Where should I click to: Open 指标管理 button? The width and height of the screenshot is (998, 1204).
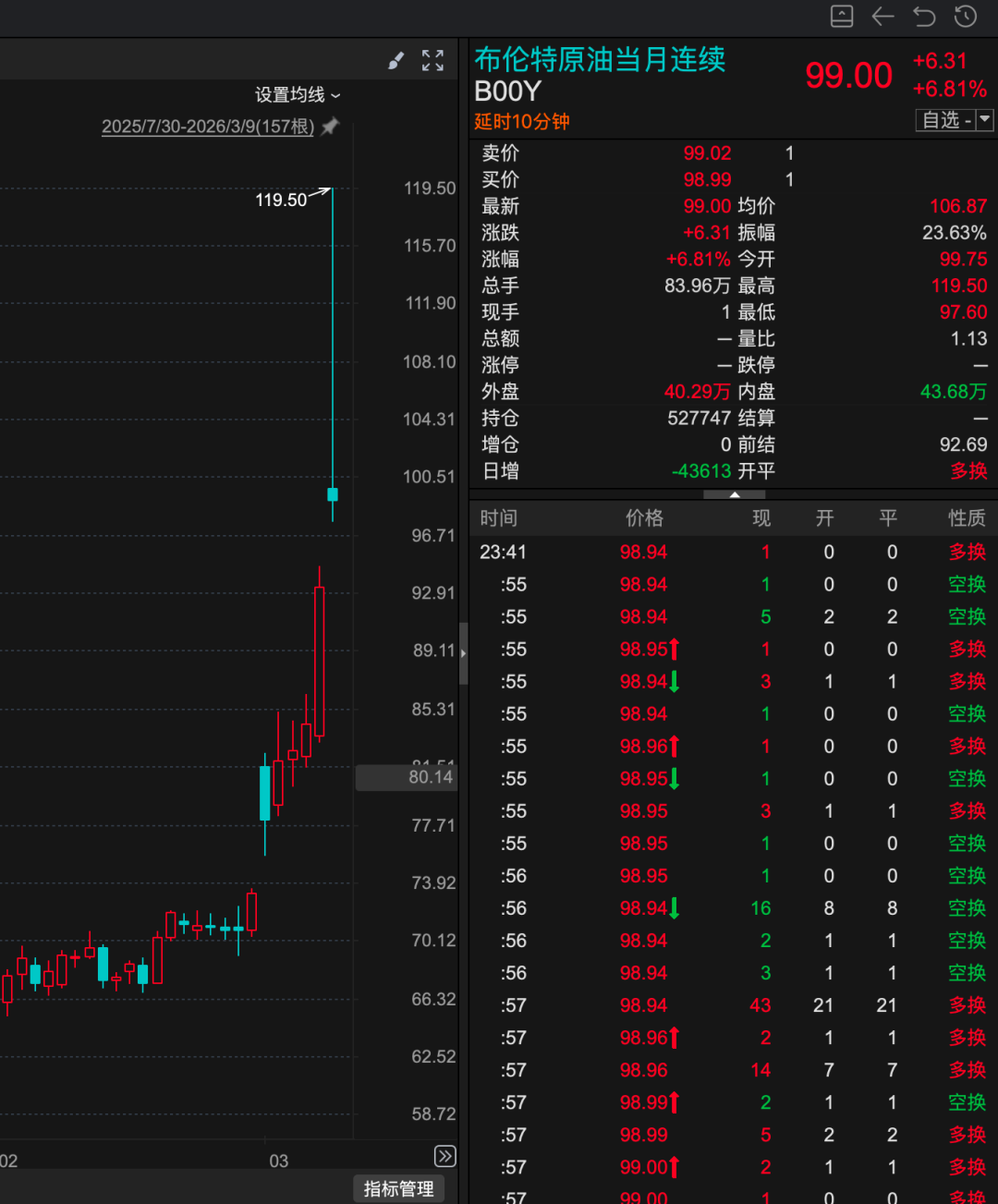coord(399,1188)
